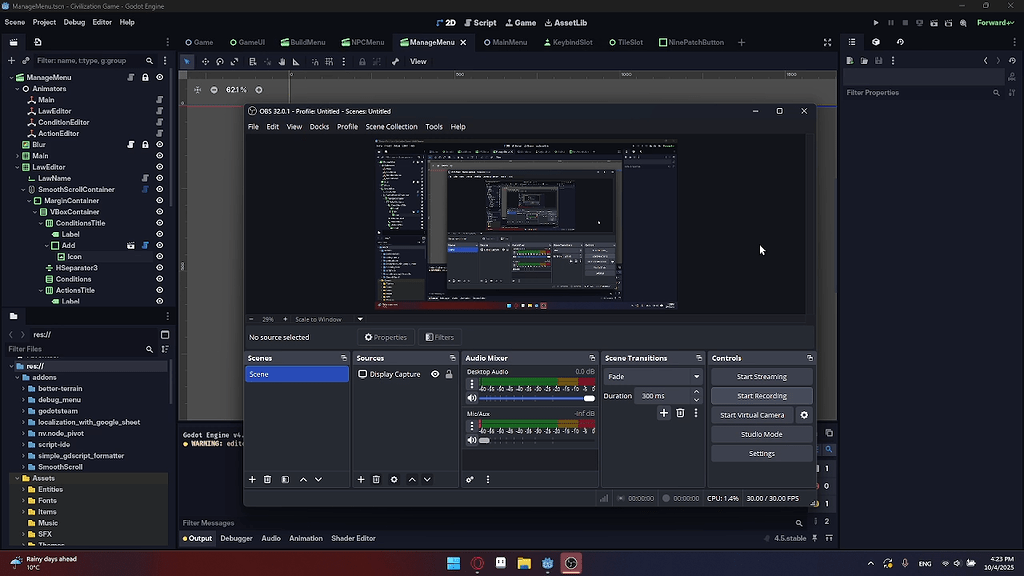Expand the Main node in scene tree
This screenshot has height=576, width=1024.
pos(18,156)
